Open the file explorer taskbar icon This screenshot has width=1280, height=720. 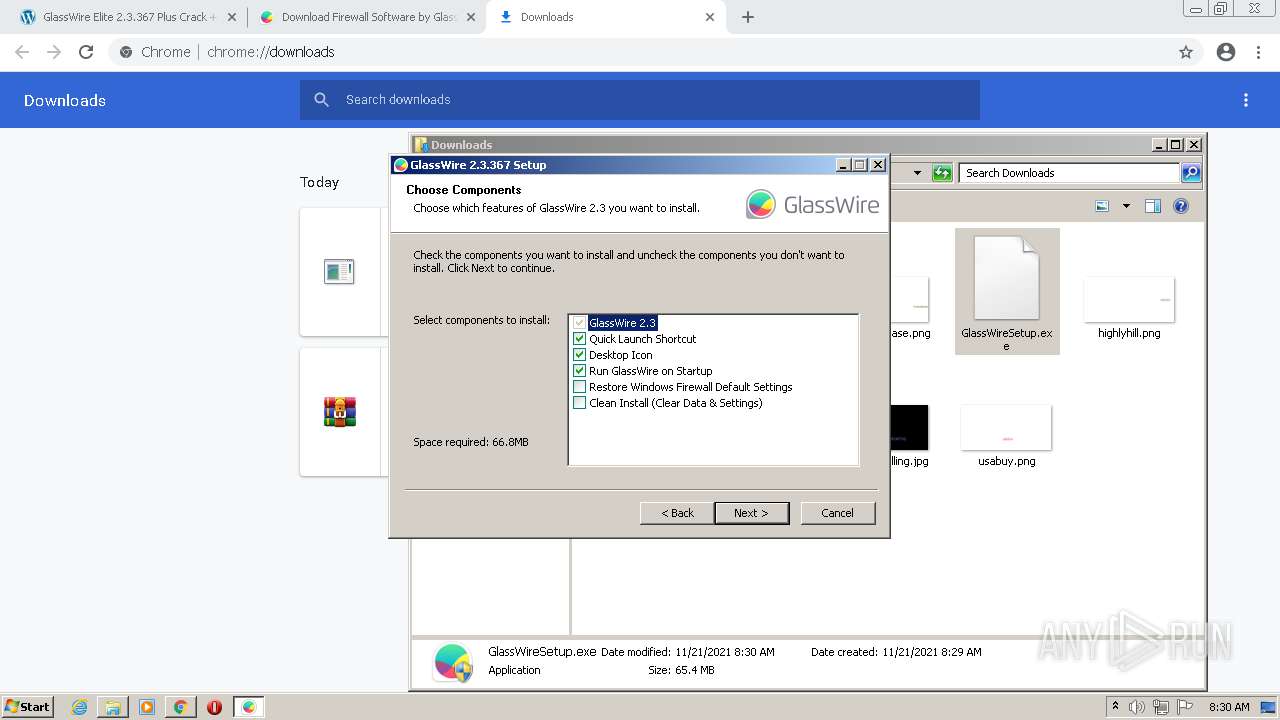tap(113, 707)
